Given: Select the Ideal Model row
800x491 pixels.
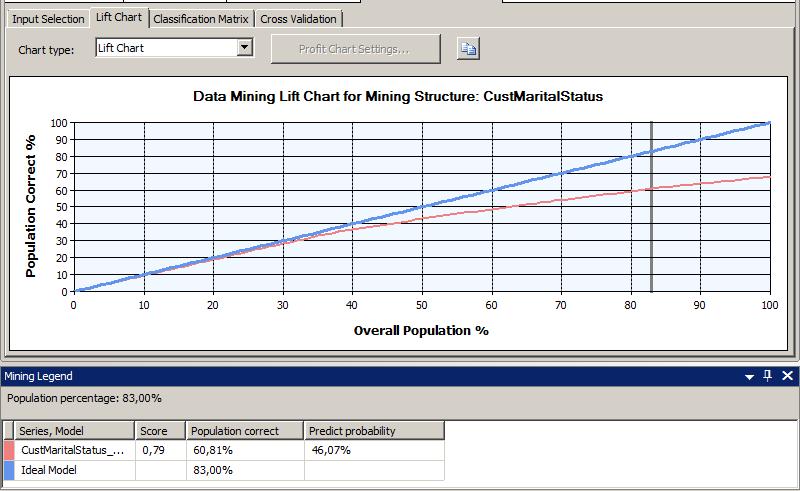Looking at the screenshot, I should pos(224,470).
